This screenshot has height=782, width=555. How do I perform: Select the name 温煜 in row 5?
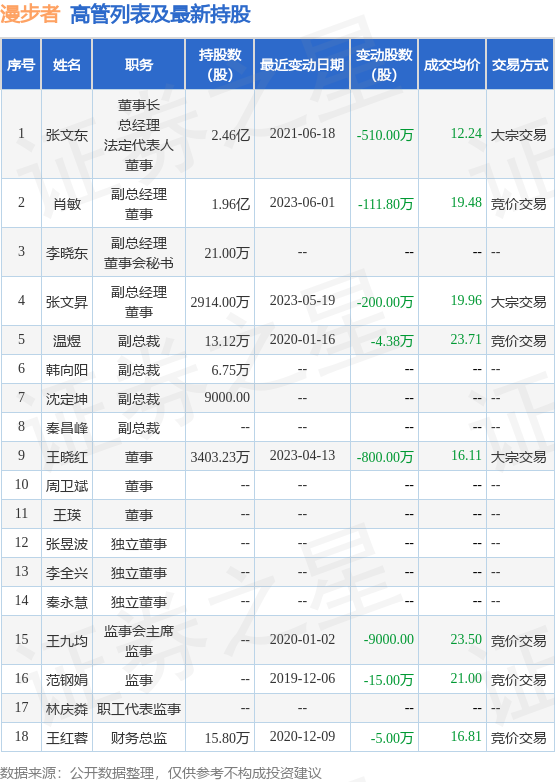67,340
